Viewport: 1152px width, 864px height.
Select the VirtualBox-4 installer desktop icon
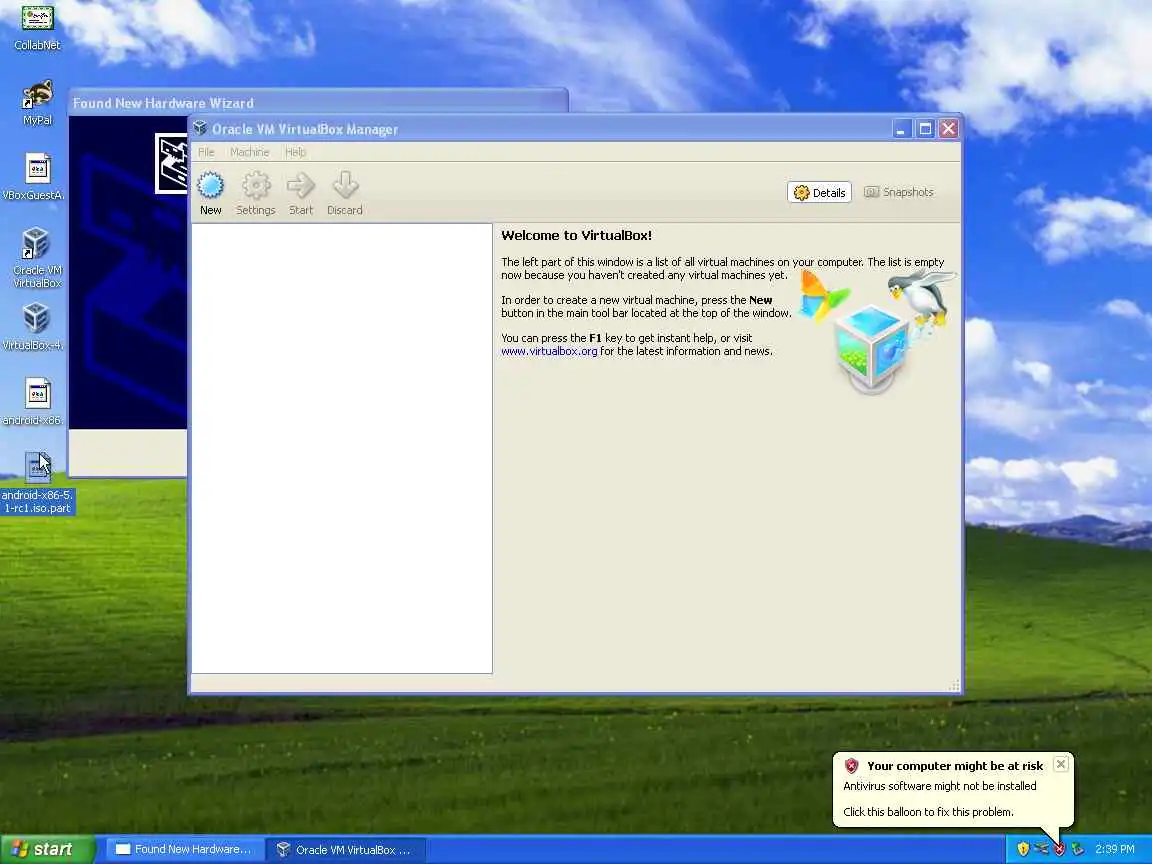(34, 327)
